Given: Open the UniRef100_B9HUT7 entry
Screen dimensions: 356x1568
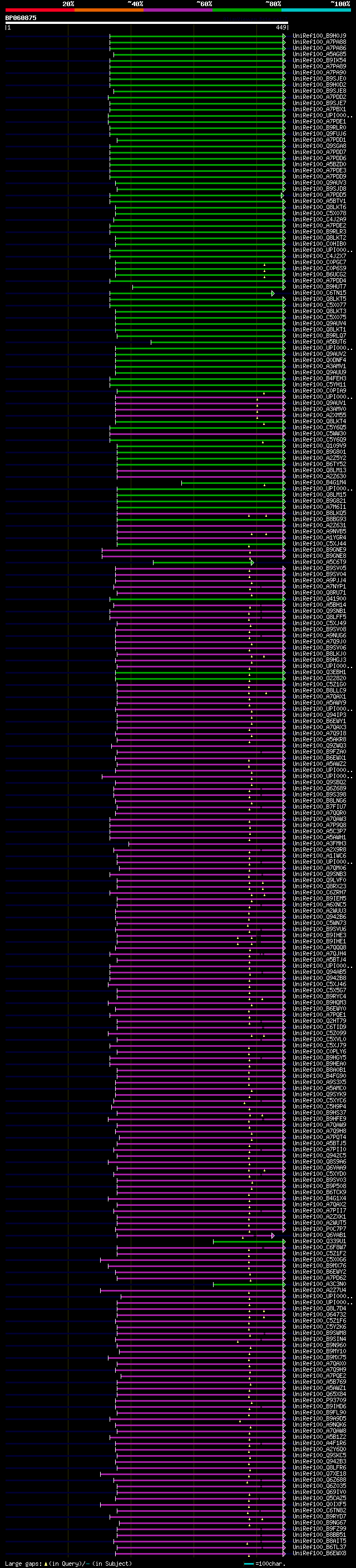Looking at the screenshot, I should pos(319,286).
